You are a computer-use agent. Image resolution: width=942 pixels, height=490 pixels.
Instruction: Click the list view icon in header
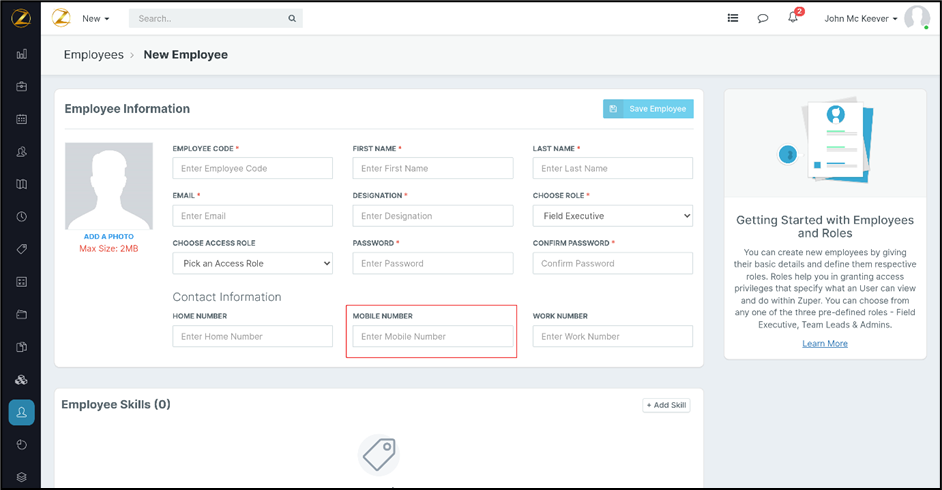(x=733, y=18)
